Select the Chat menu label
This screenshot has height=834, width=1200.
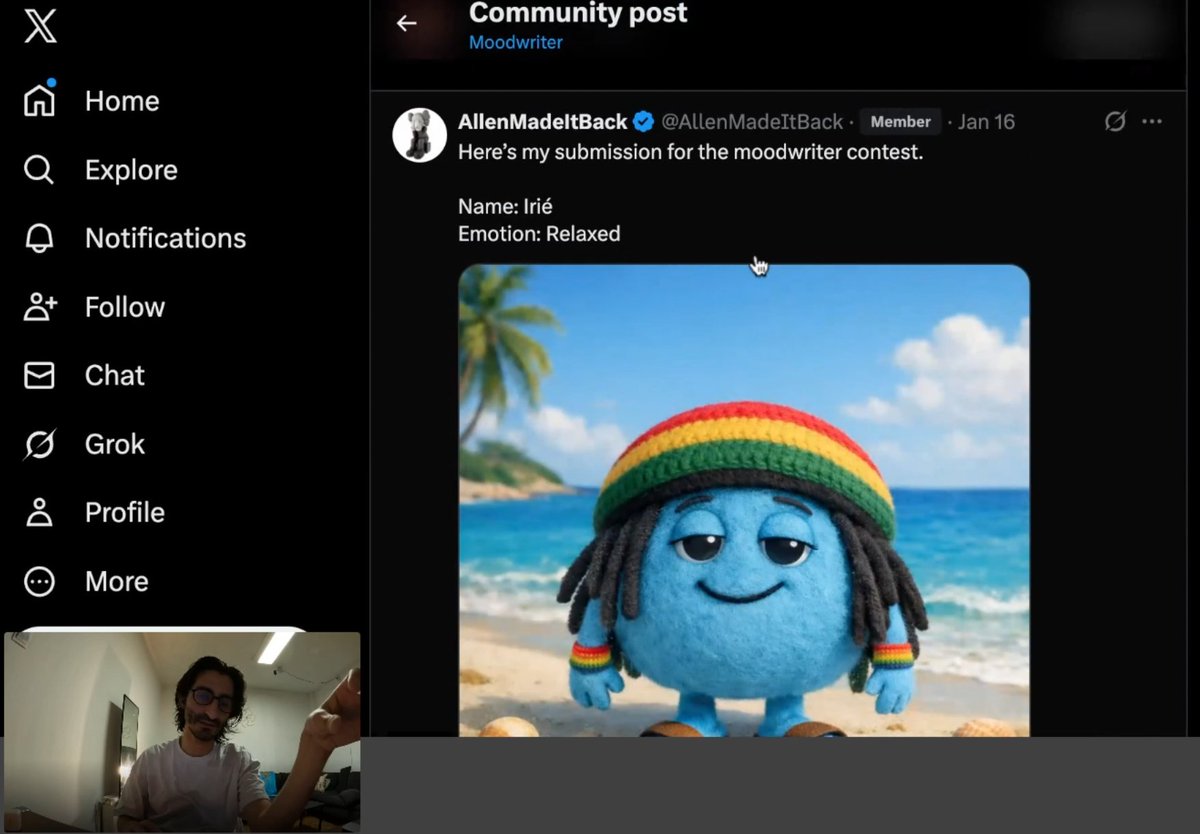tap(115, 375)
